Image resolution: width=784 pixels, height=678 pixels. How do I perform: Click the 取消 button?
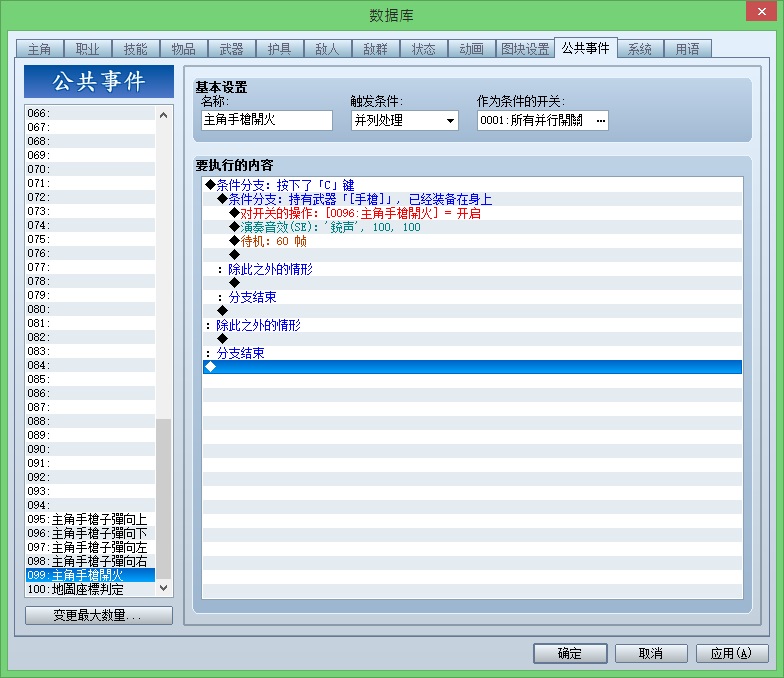(651, 653)
